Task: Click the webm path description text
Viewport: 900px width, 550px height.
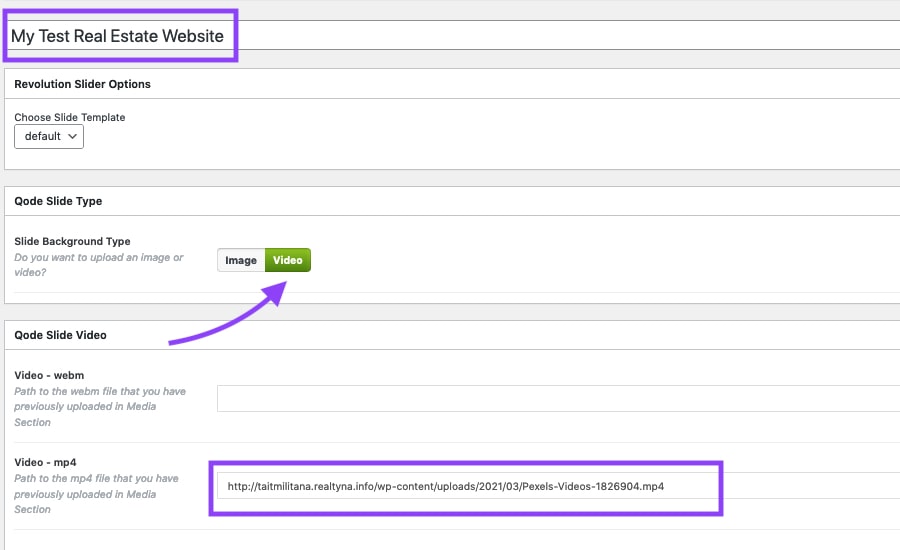Action: tap(100, 406)
